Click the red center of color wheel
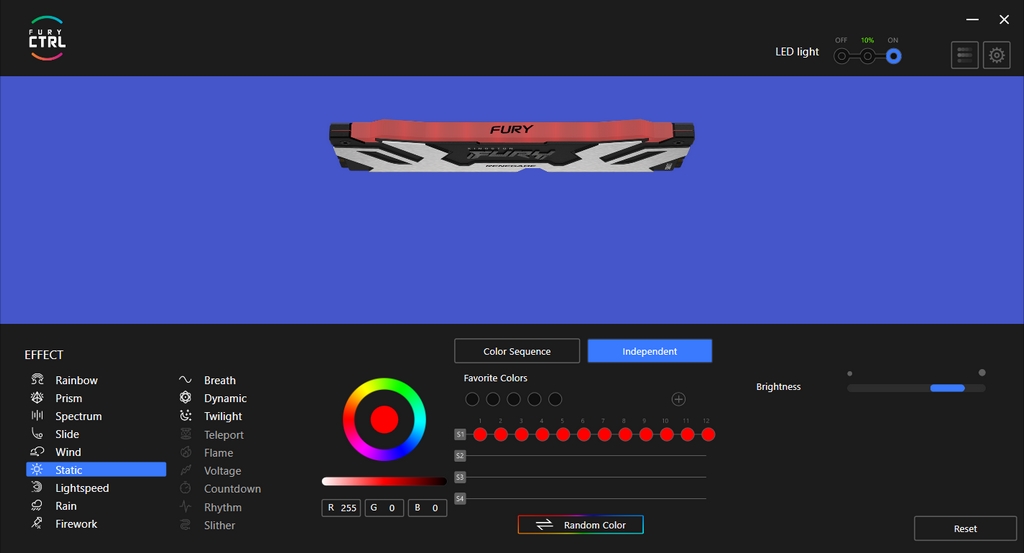 [x=384, y=419]
